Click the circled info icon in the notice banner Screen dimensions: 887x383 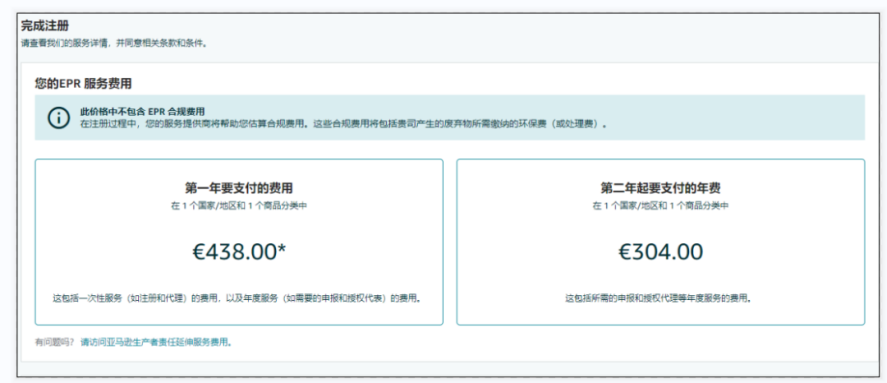[57, 118]
